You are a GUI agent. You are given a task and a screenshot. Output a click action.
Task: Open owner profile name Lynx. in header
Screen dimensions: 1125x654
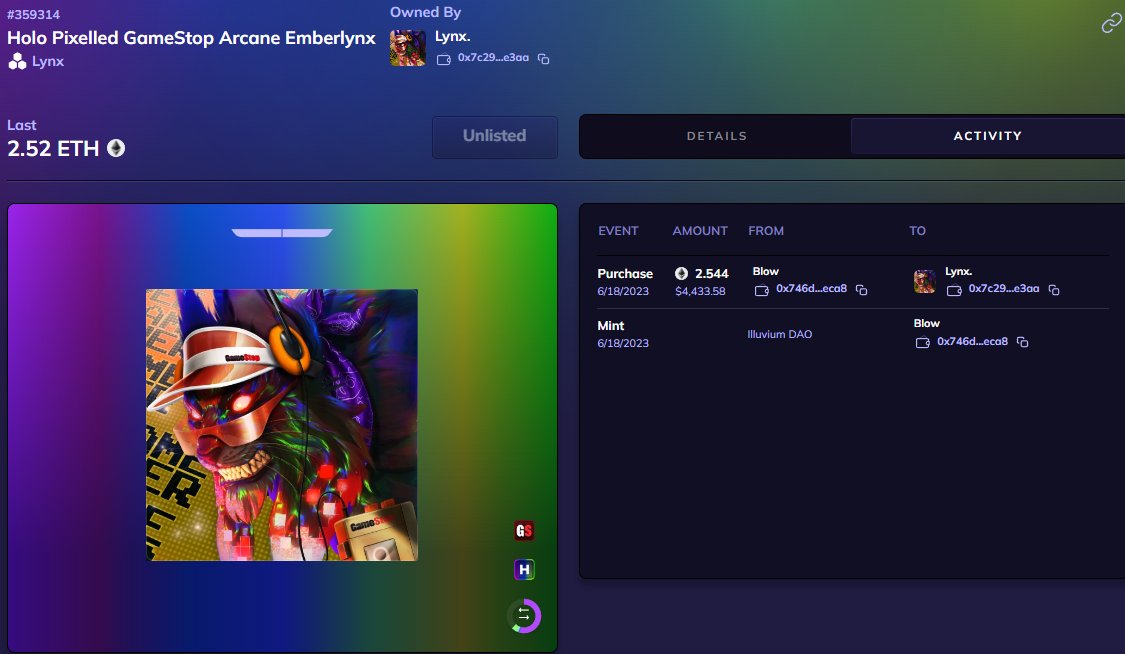453,37
